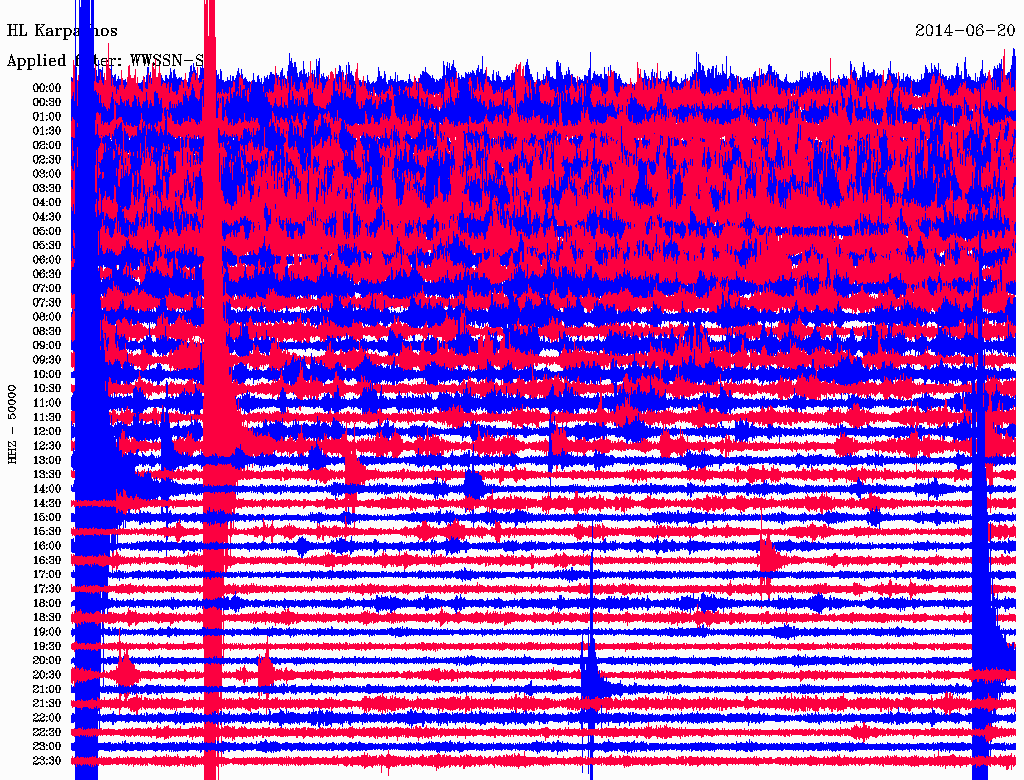Select the 06:30 time row label

[x=47, y=274]
